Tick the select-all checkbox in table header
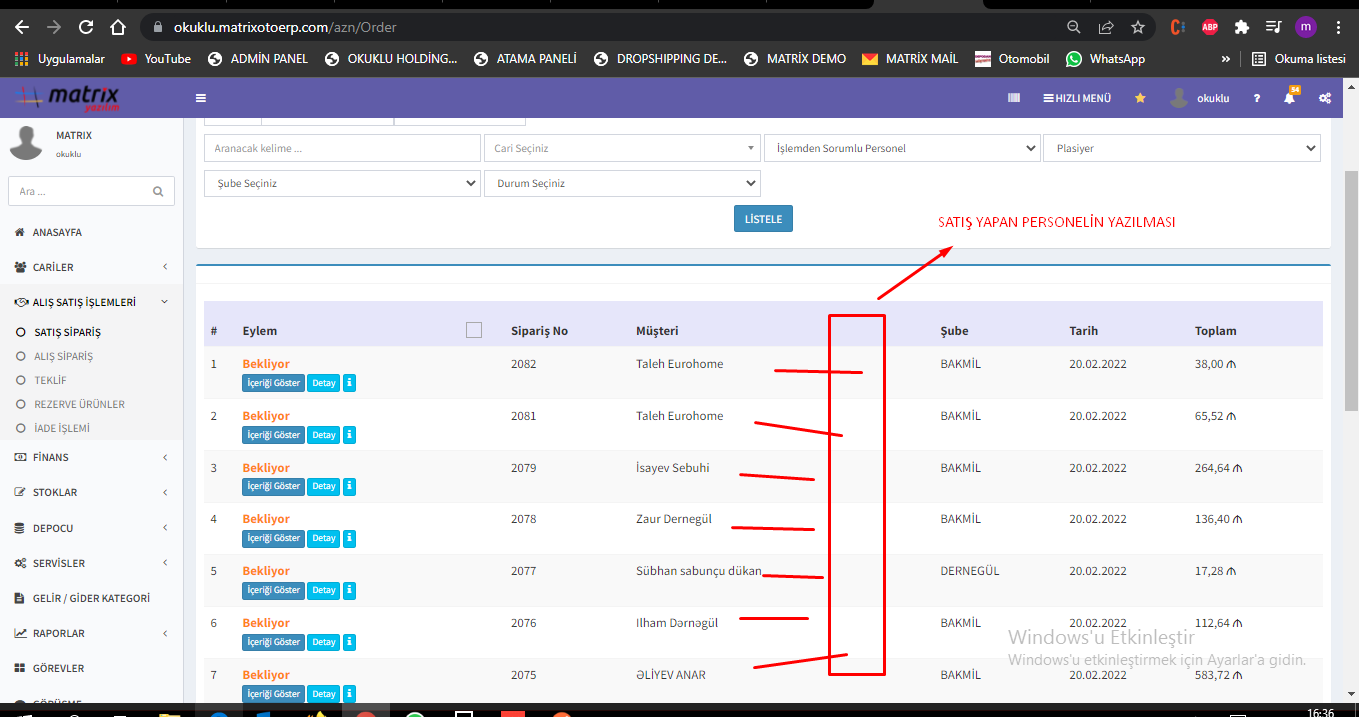Image resolution: width=1359 pixels, height=717 pixels. 474,331
